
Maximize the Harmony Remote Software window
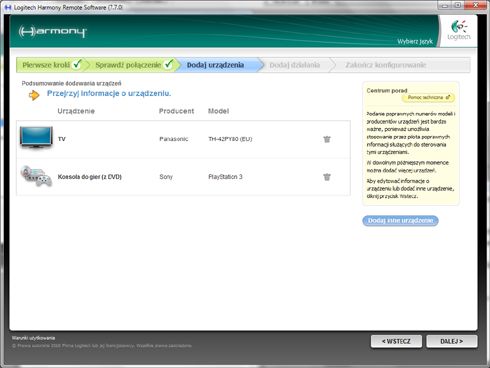(x=458, y=5)
